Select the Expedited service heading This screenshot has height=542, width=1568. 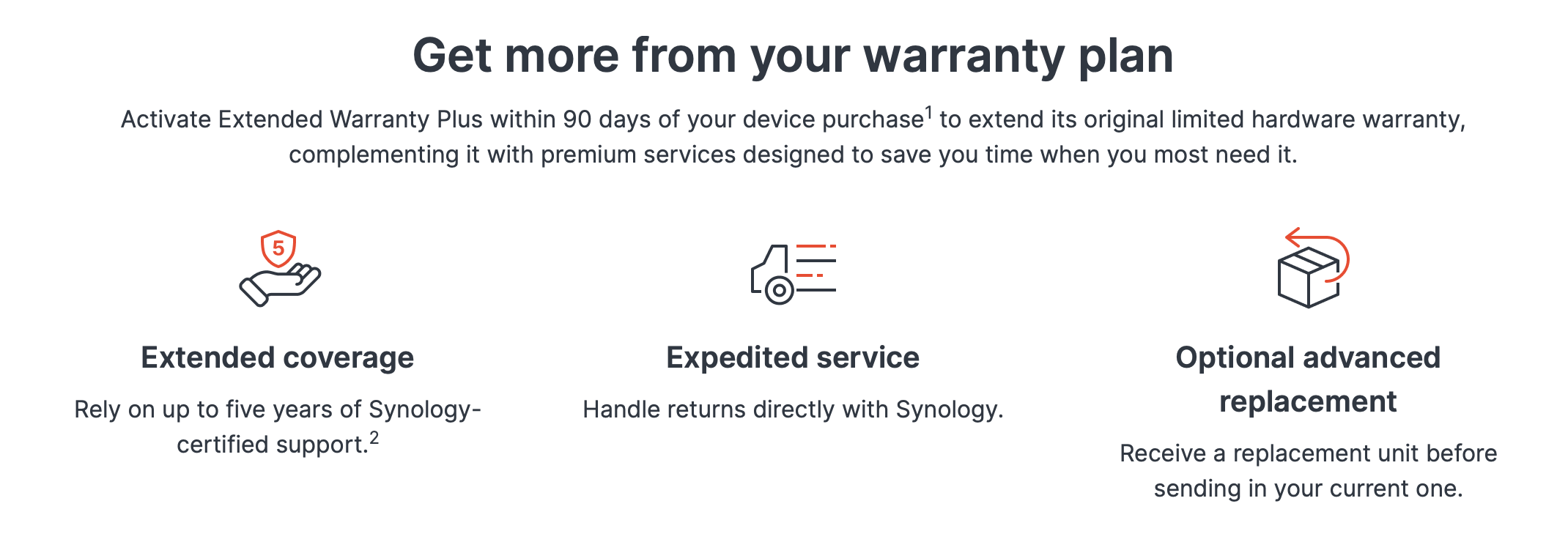click(793, 358)
